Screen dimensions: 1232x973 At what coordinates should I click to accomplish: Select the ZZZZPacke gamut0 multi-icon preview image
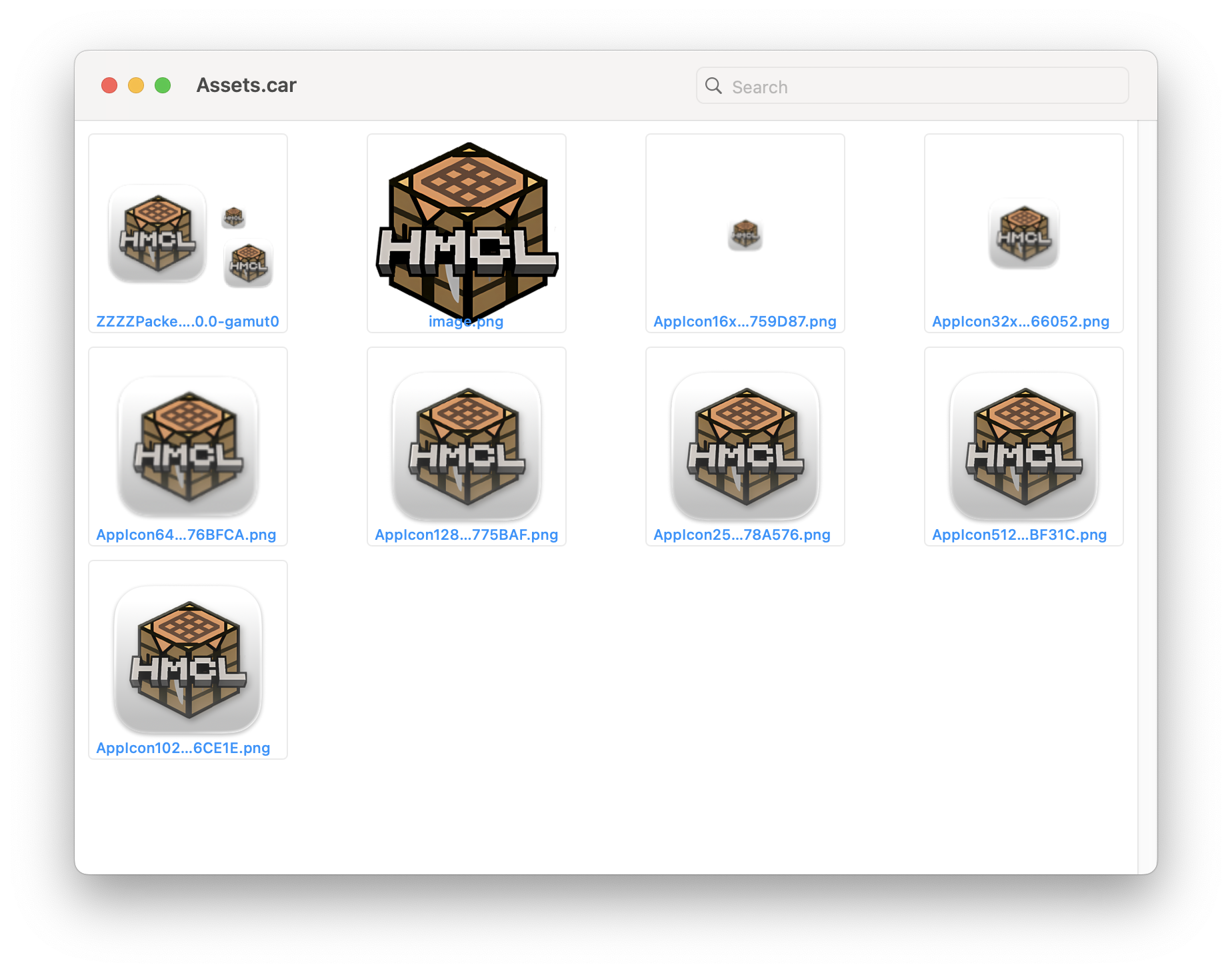point(188,235)
